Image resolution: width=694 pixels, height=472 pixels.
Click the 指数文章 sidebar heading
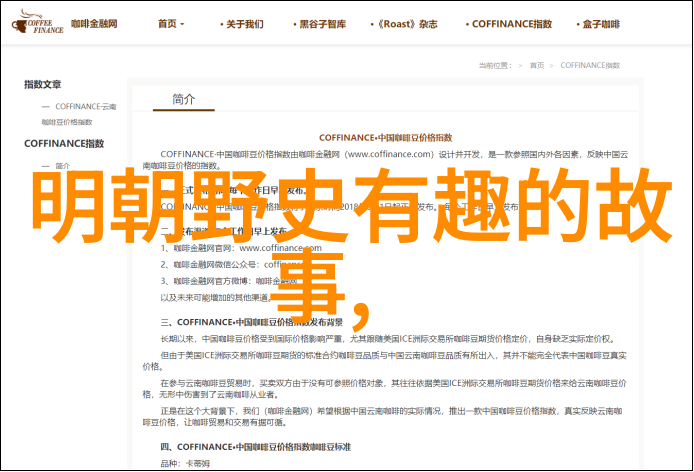click(42, 84)
